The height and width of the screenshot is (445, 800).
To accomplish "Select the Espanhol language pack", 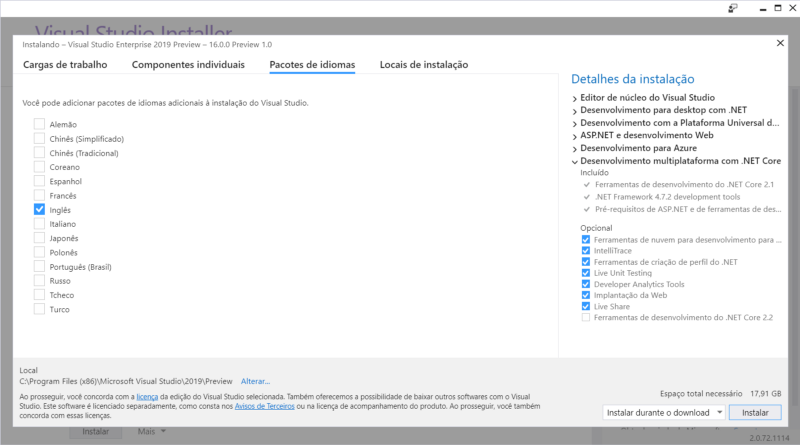I will pyautogui.click(x=39, y=181).
